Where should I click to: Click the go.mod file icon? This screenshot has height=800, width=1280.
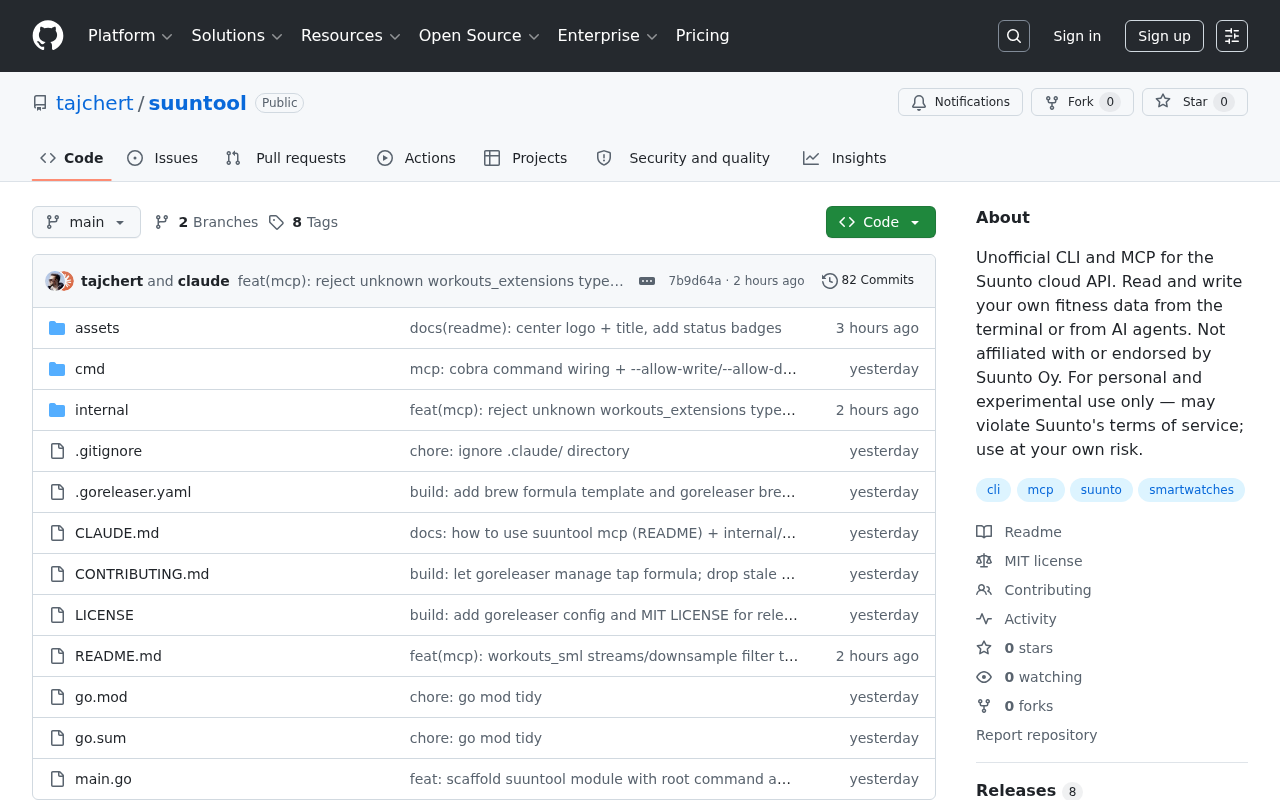57,697
